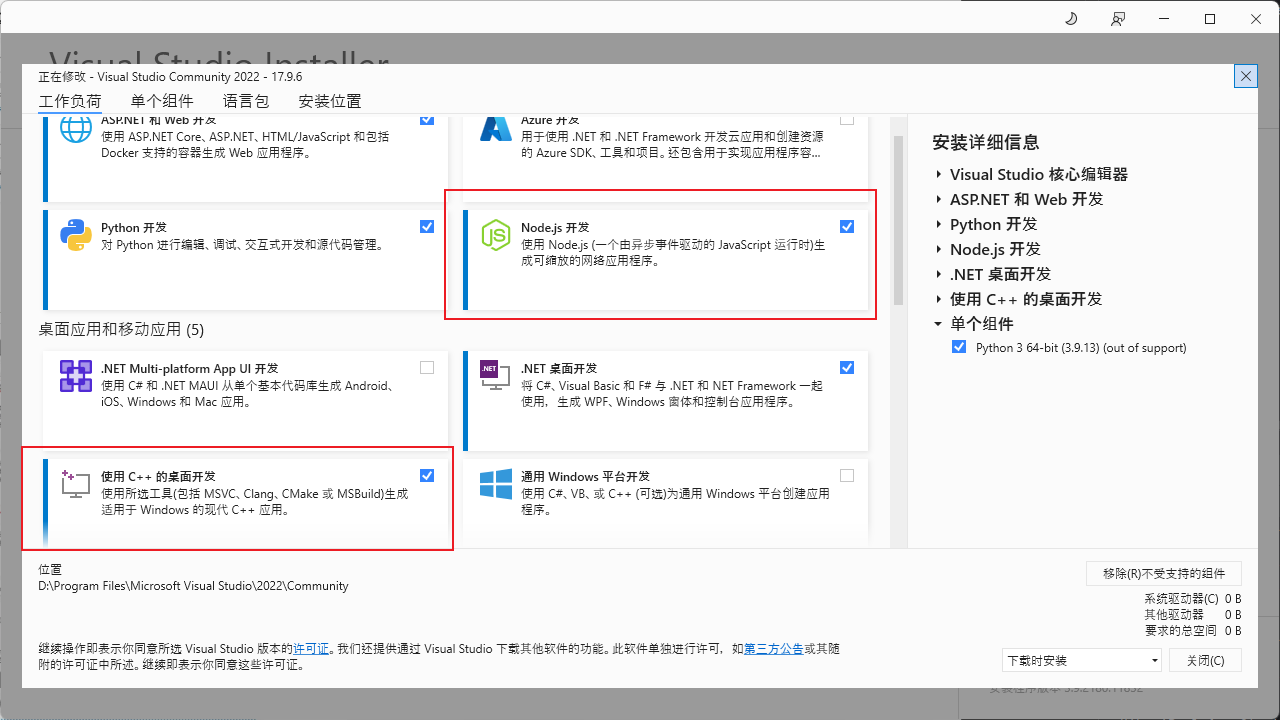Click the Python workload logo icon

76,235
